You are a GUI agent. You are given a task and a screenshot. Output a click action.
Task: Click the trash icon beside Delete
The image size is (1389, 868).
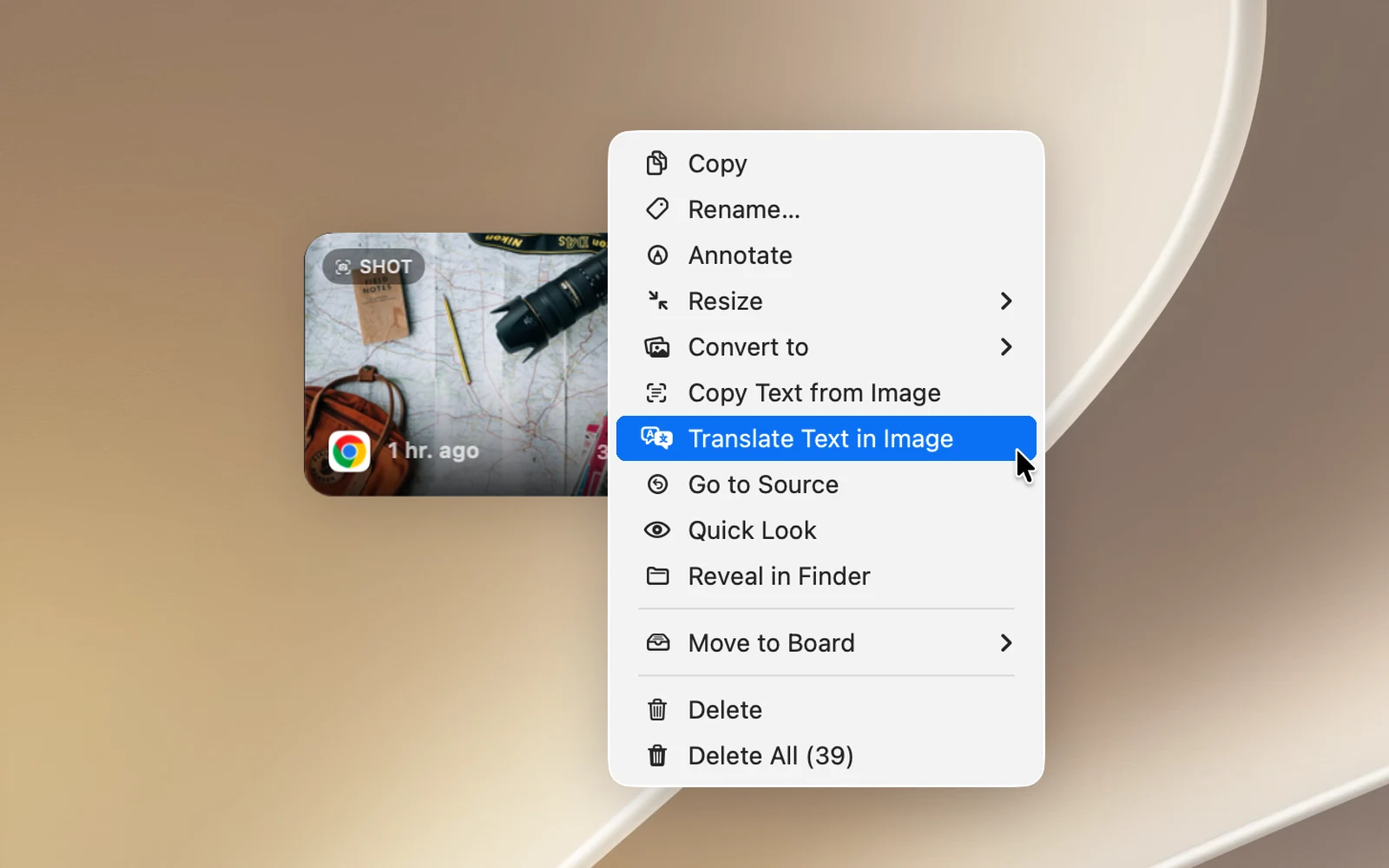pyautogui.click(x=657, y=709)
